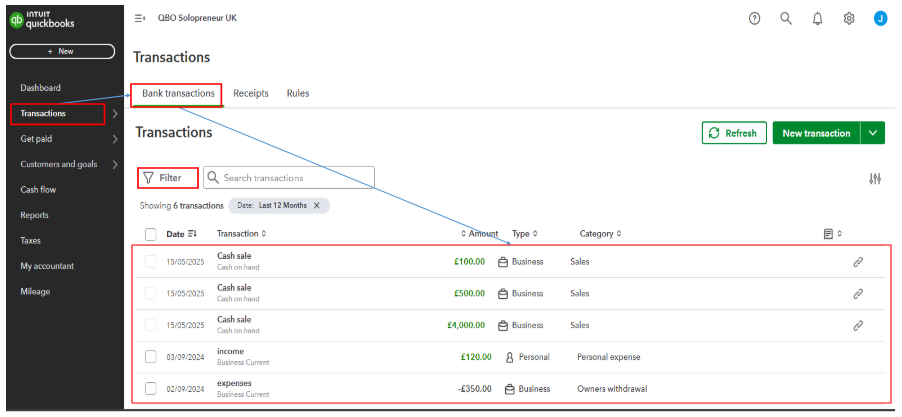Tick the select-all transactions checkbox
The width and height of the screenshot is (902, 417).
(151, 234)
